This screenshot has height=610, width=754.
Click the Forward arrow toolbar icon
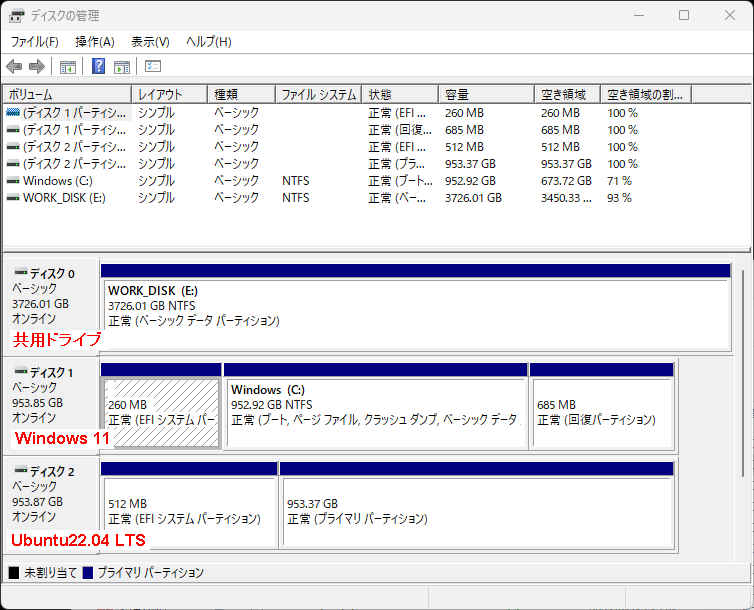[x=37, y=67]
